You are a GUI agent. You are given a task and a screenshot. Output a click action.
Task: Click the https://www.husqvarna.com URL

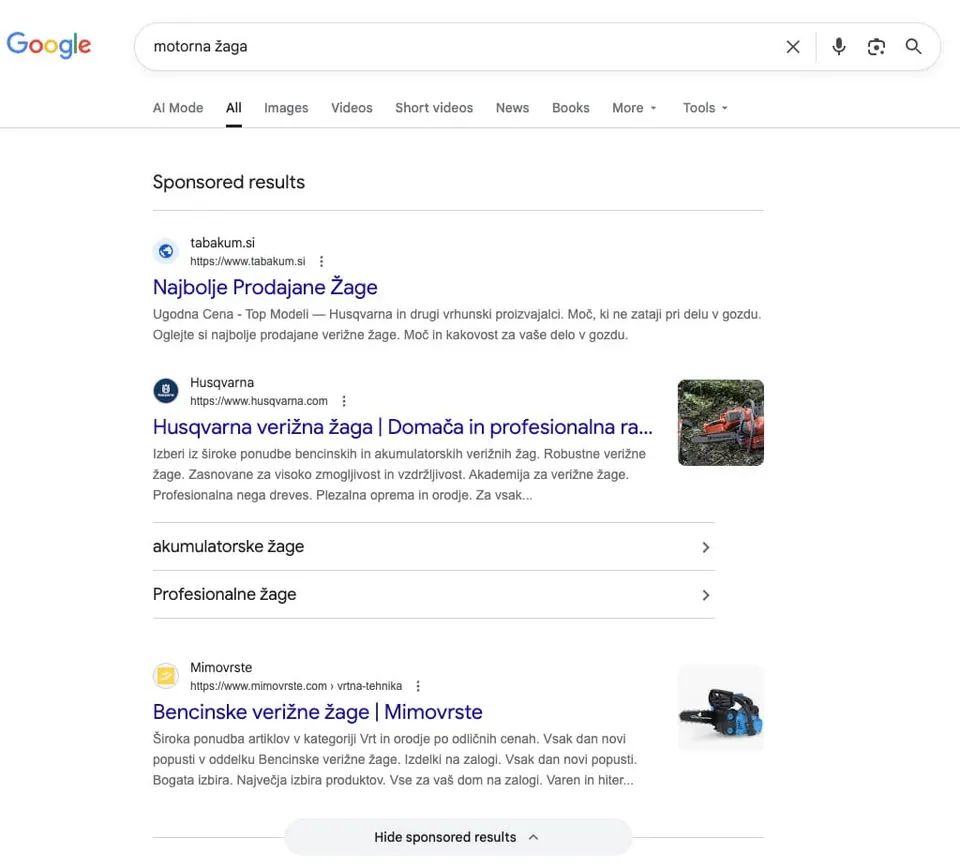pyautogui.click(x=259, y=401)
